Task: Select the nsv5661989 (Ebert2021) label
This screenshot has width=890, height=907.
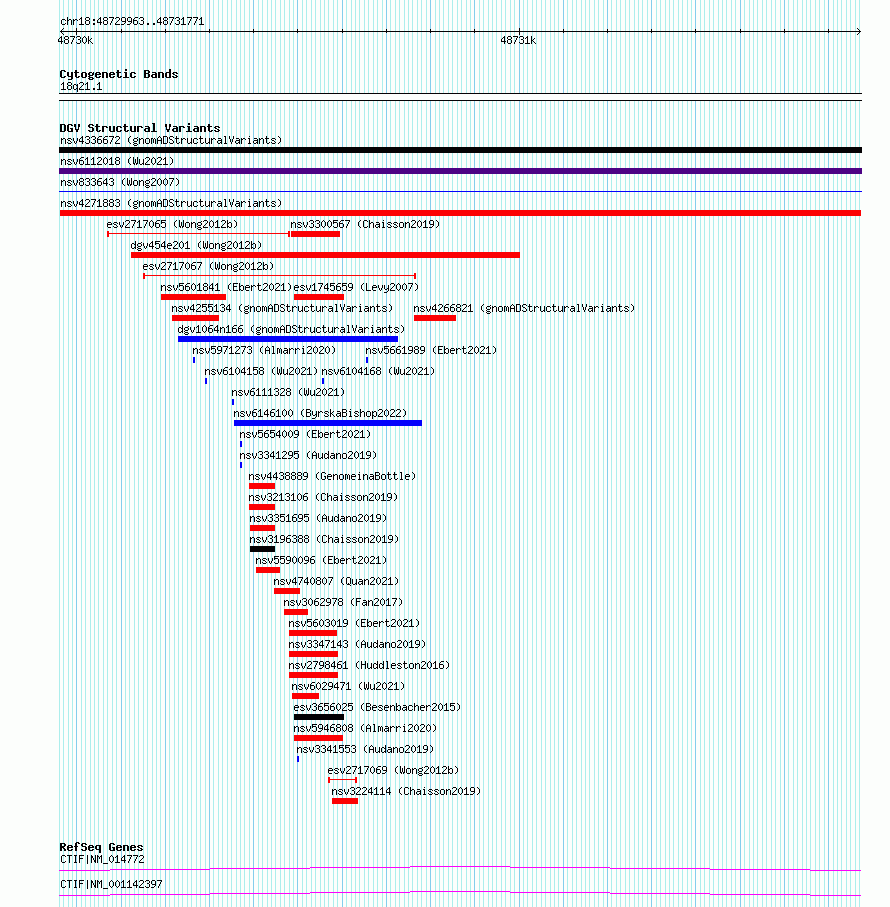Action: coord(431,351)
